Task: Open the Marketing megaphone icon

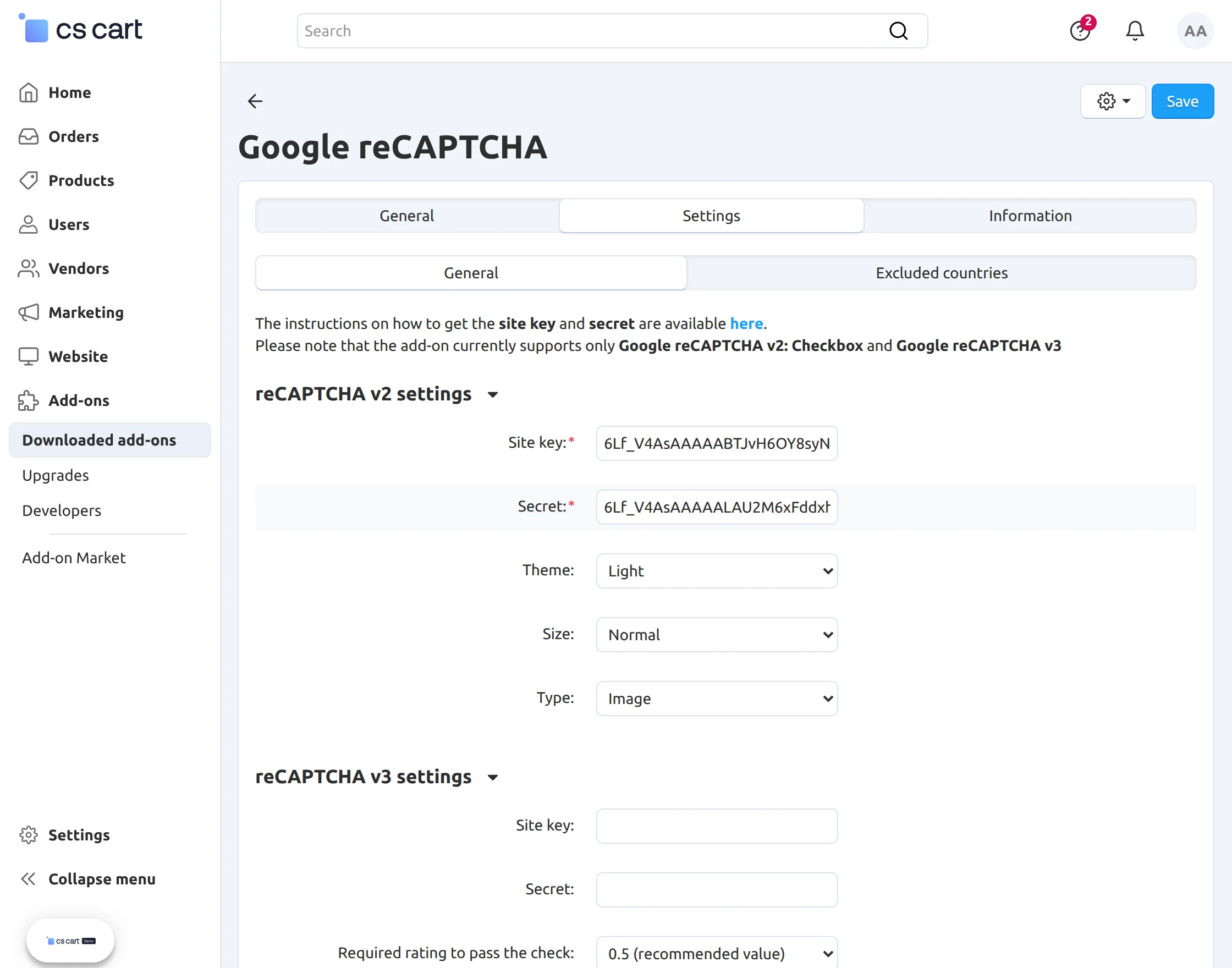Action: coord(29,312)
